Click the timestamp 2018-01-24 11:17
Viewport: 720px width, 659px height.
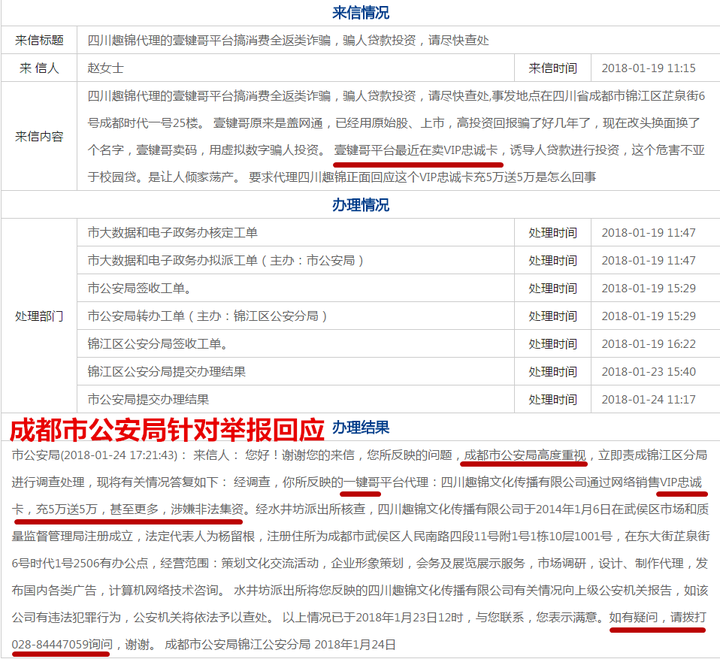pyautogui.click(x=648, y=400)
